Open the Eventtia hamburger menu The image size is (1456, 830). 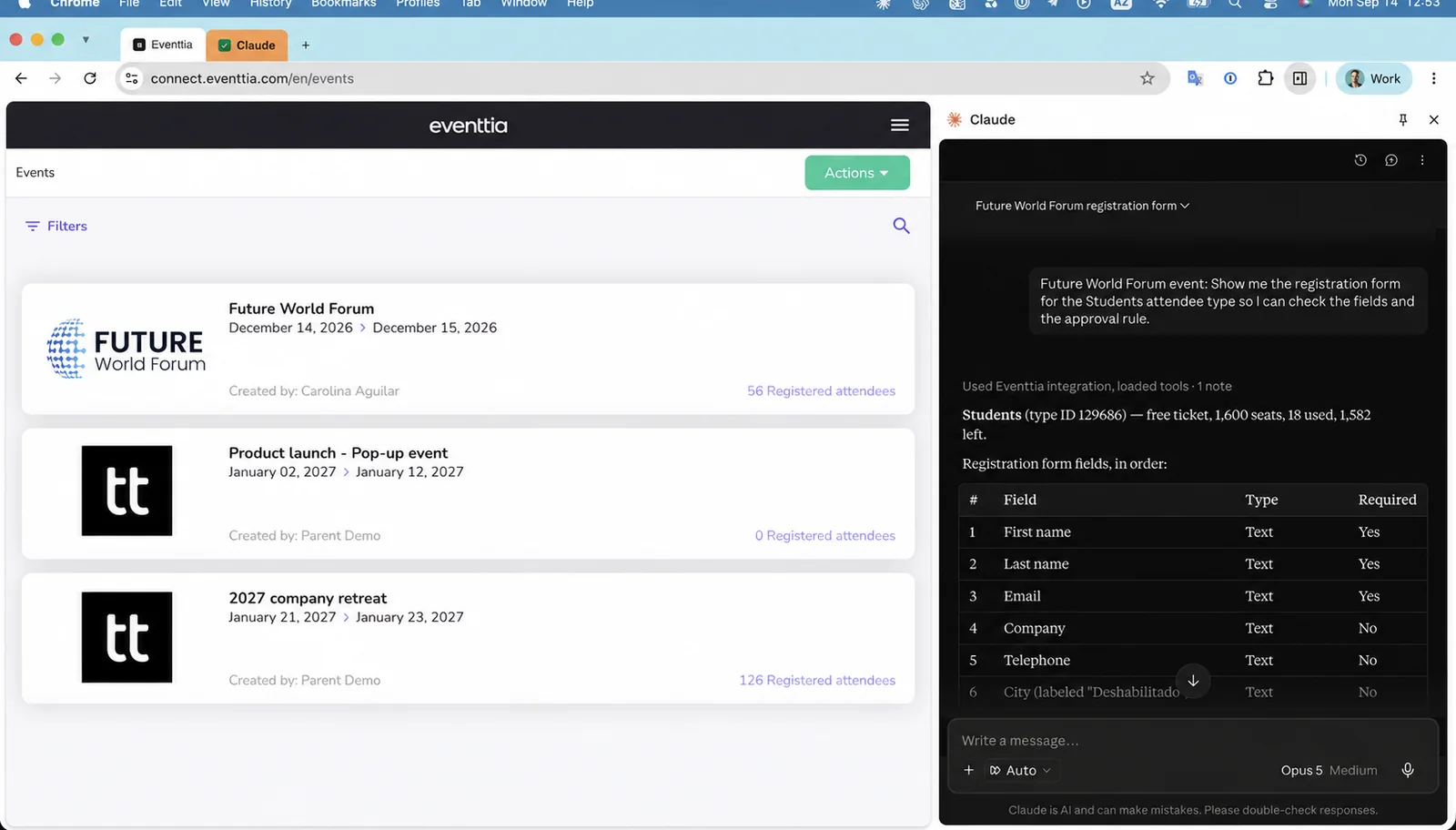click(x=899, y=126)
